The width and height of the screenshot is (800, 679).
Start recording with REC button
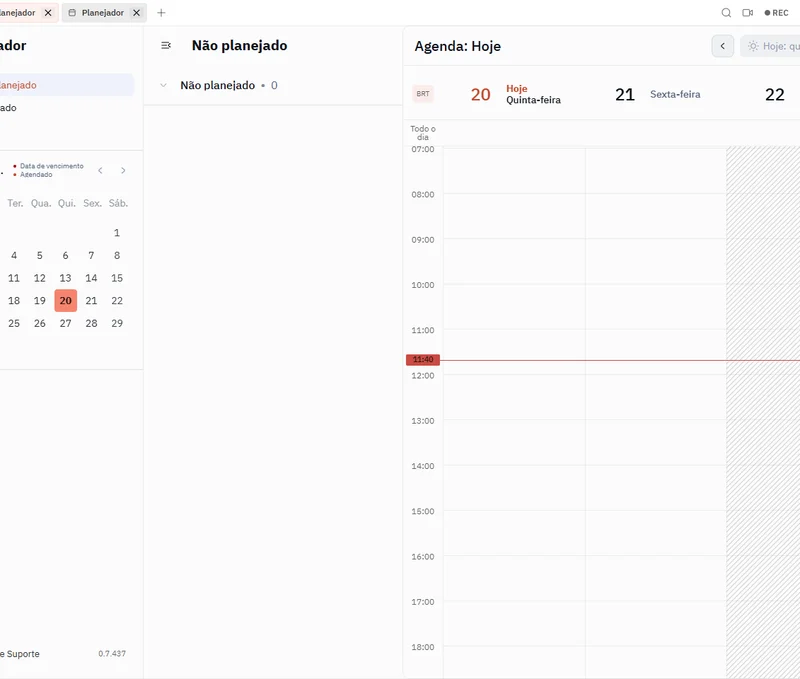[x=776, y=13]
